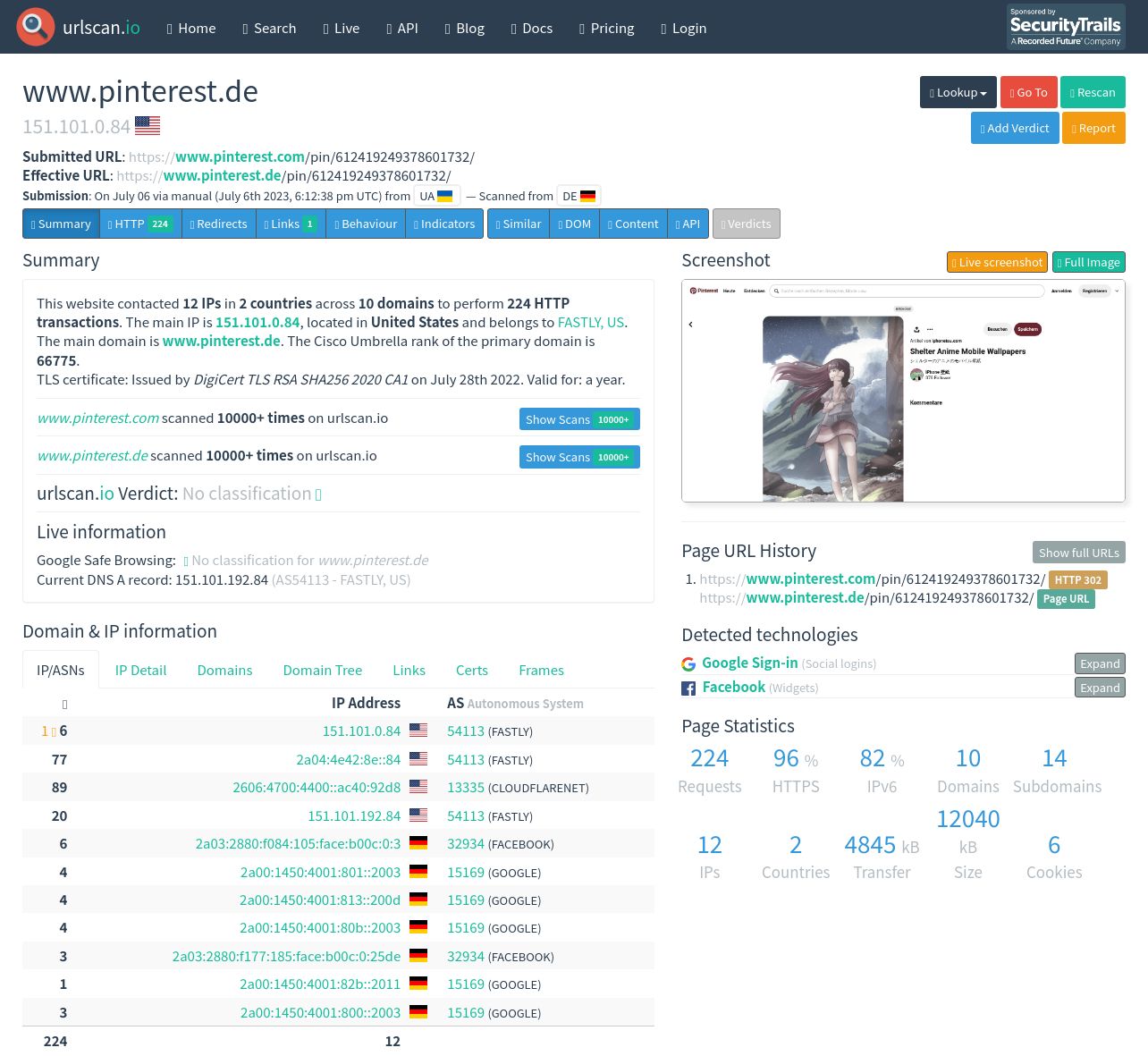The height and width of the screenshot is (1056, 1148).
Task: Click German flag in 2a00:1450:4001:801::2003 row
Action: (418, 872)
